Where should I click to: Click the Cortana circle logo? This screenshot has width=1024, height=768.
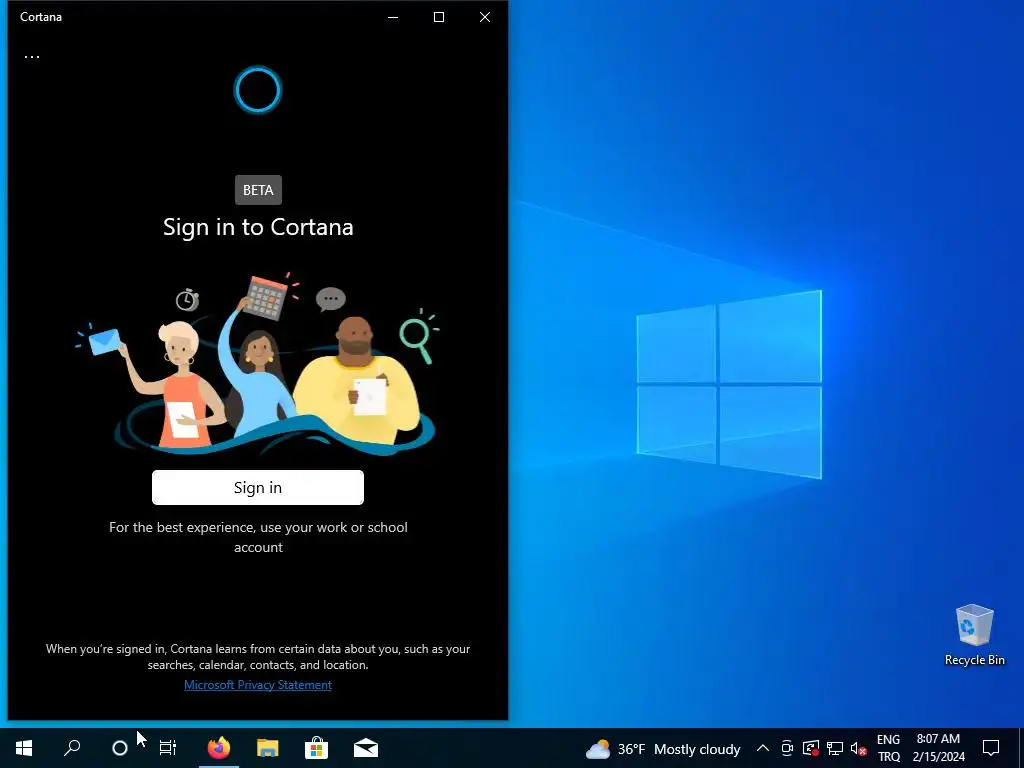(258, 90)
